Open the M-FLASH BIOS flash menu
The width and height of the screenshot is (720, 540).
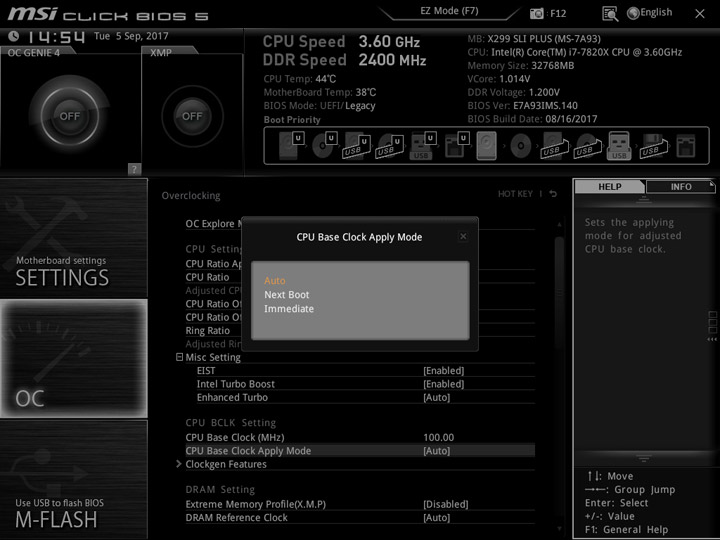[73, 479]
